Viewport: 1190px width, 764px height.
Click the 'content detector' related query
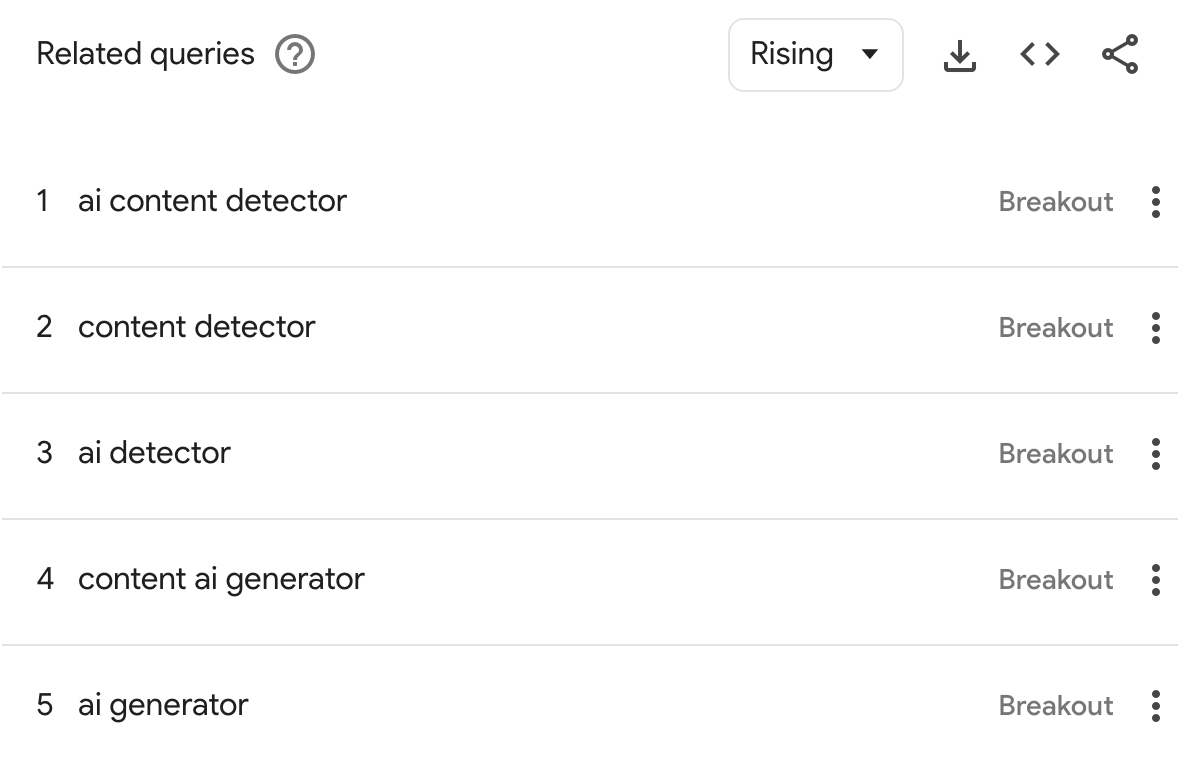tap(197, 328)
